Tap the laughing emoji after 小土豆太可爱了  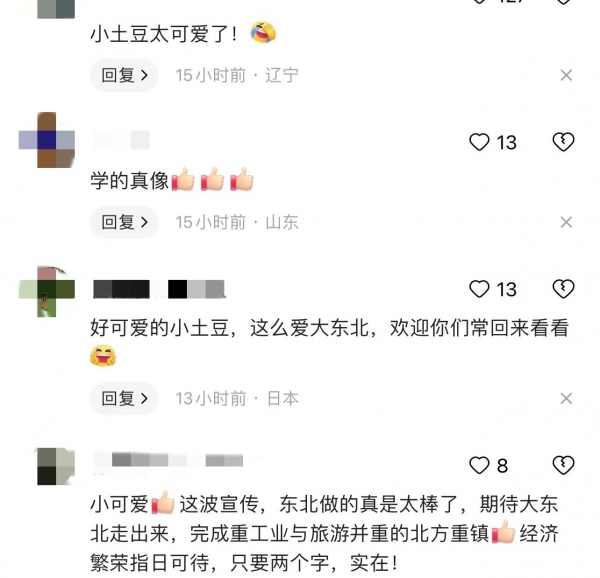click(x=263, y=32)
